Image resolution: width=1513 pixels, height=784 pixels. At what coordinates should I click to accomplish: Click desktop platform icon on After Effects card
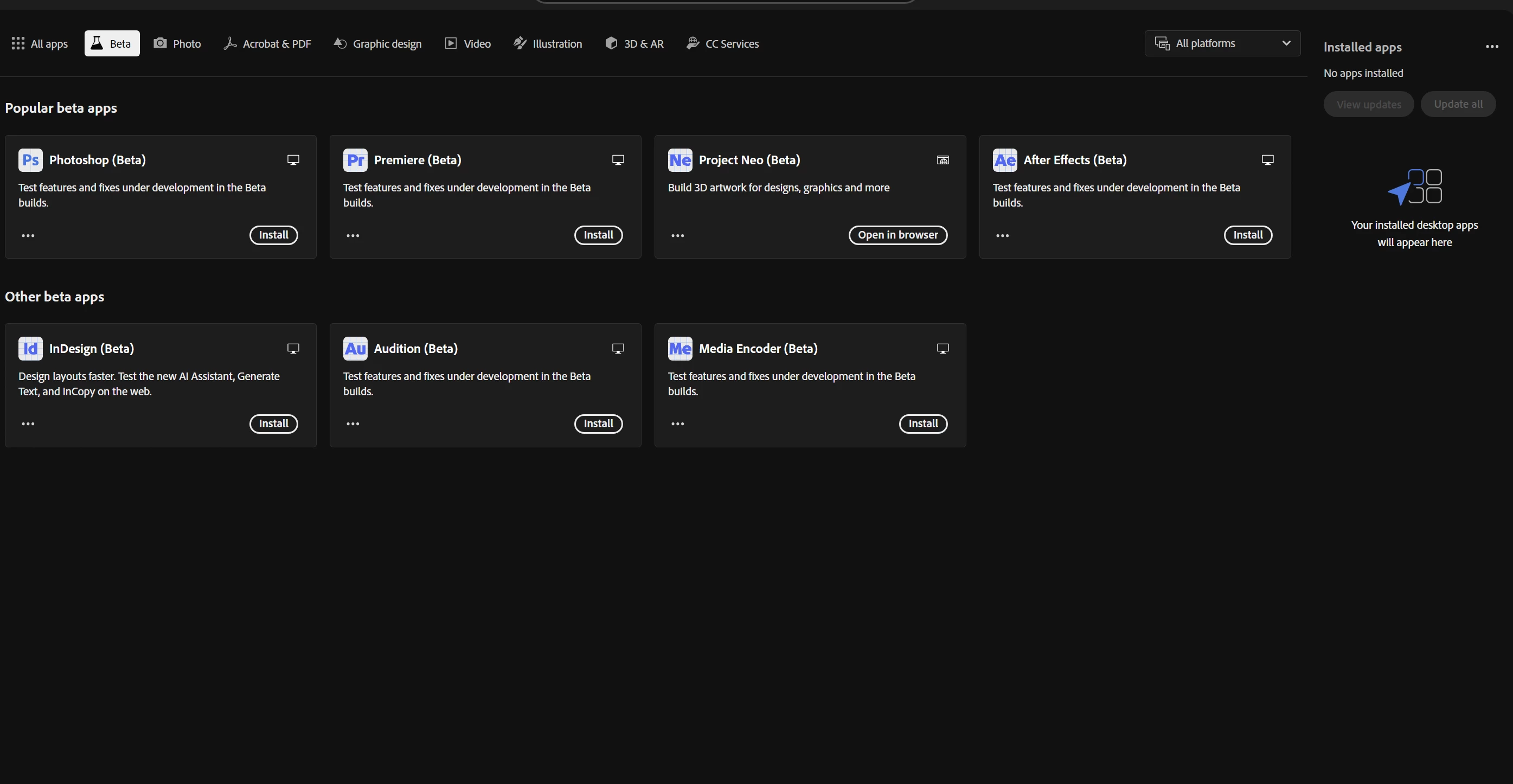1267,160
